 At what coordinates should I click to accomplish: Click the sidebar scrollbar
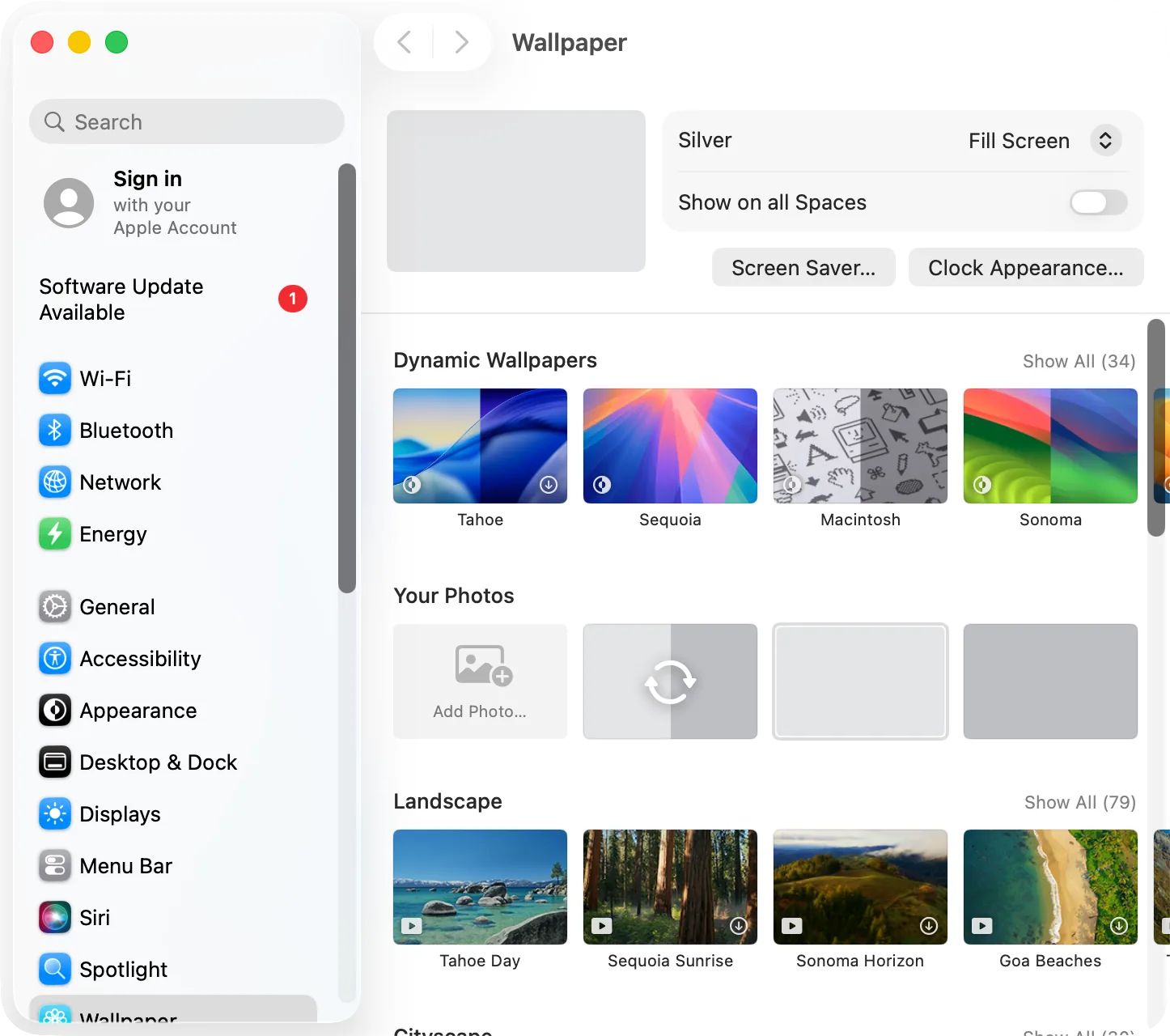[347, 378]
